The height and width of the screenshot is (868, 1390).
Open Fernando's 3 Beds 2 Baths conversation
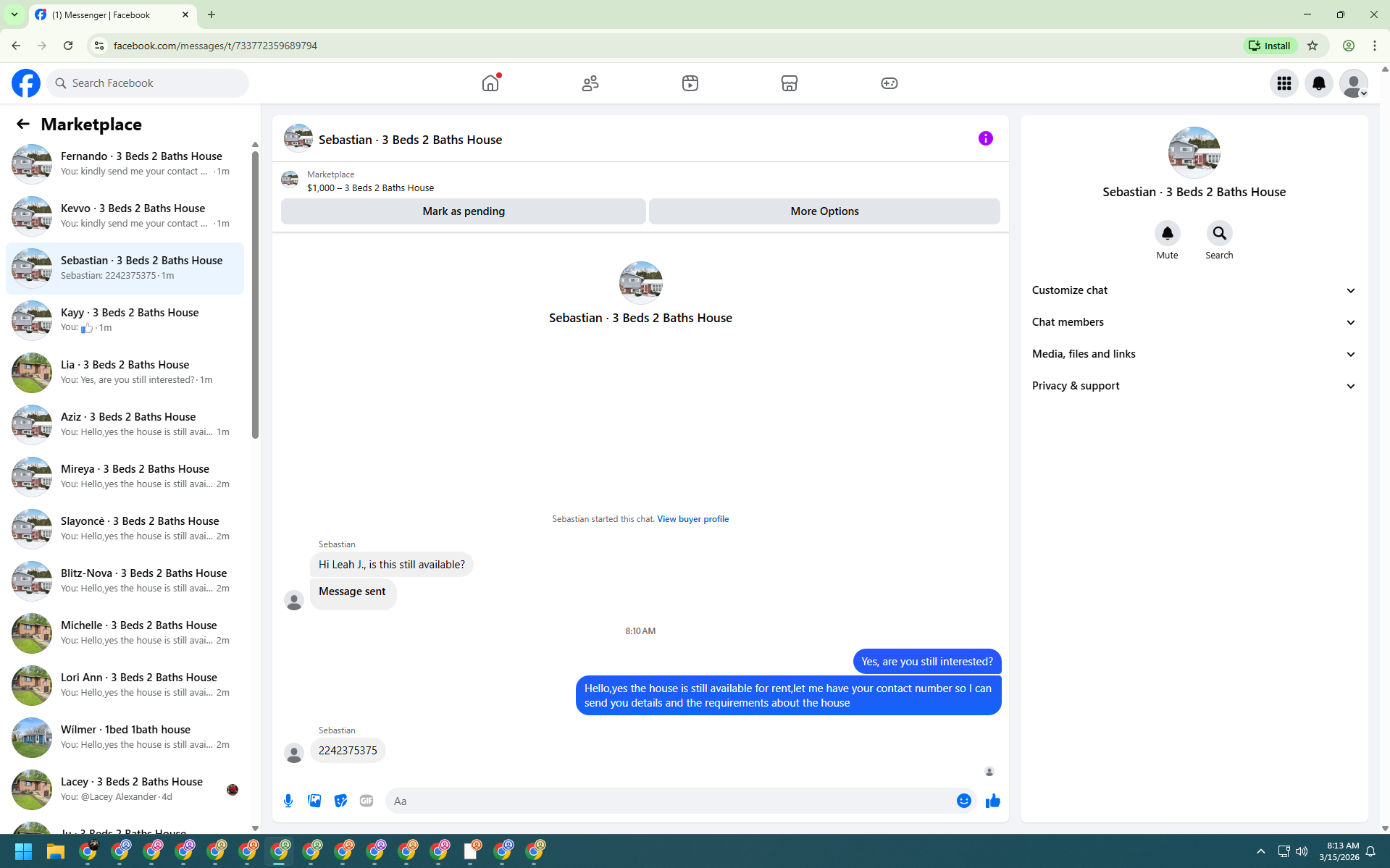125,164
